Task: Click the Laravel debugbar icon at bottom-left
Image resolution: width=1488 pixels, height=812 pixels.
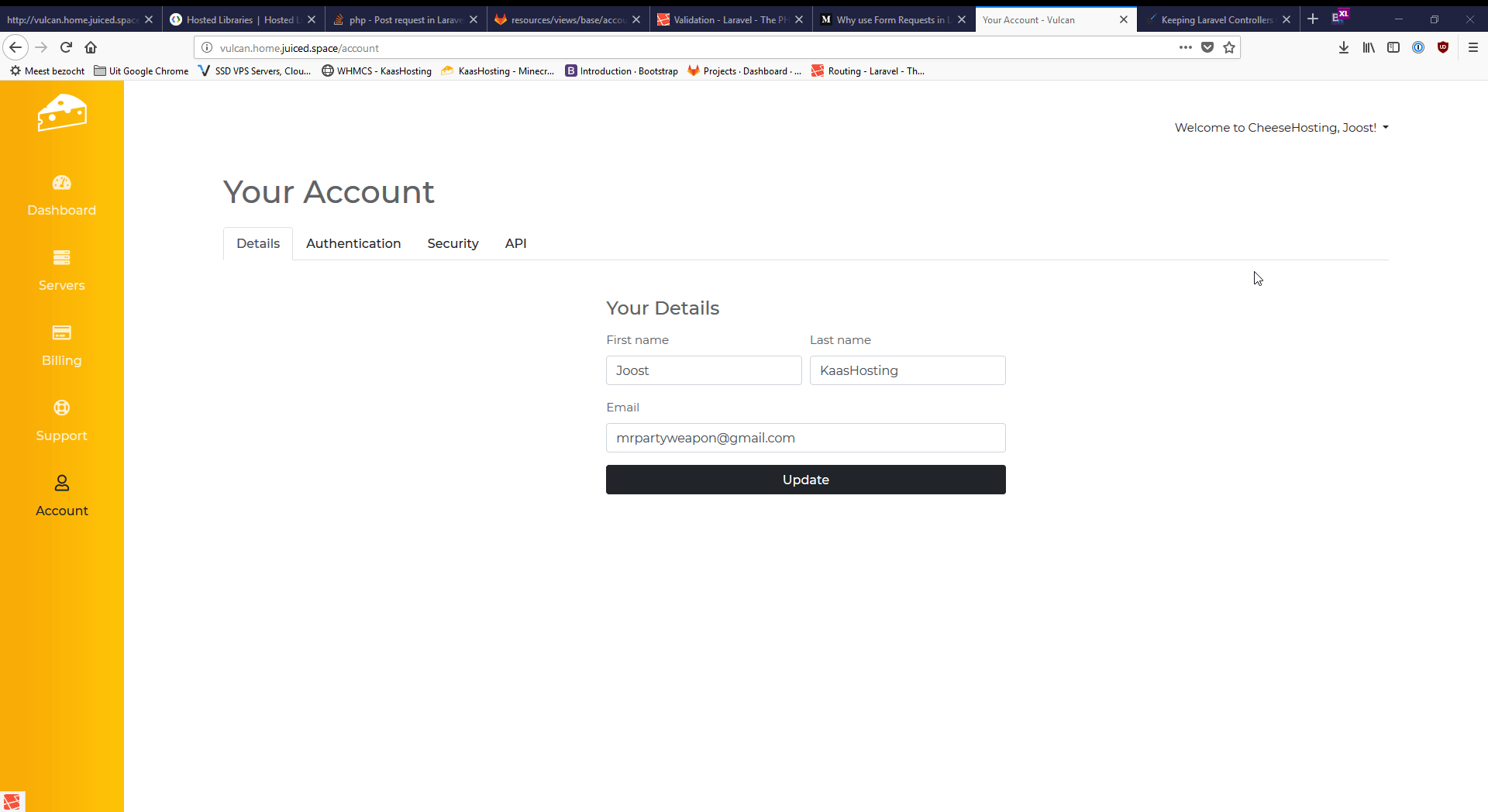Action: tap(12, 802)
